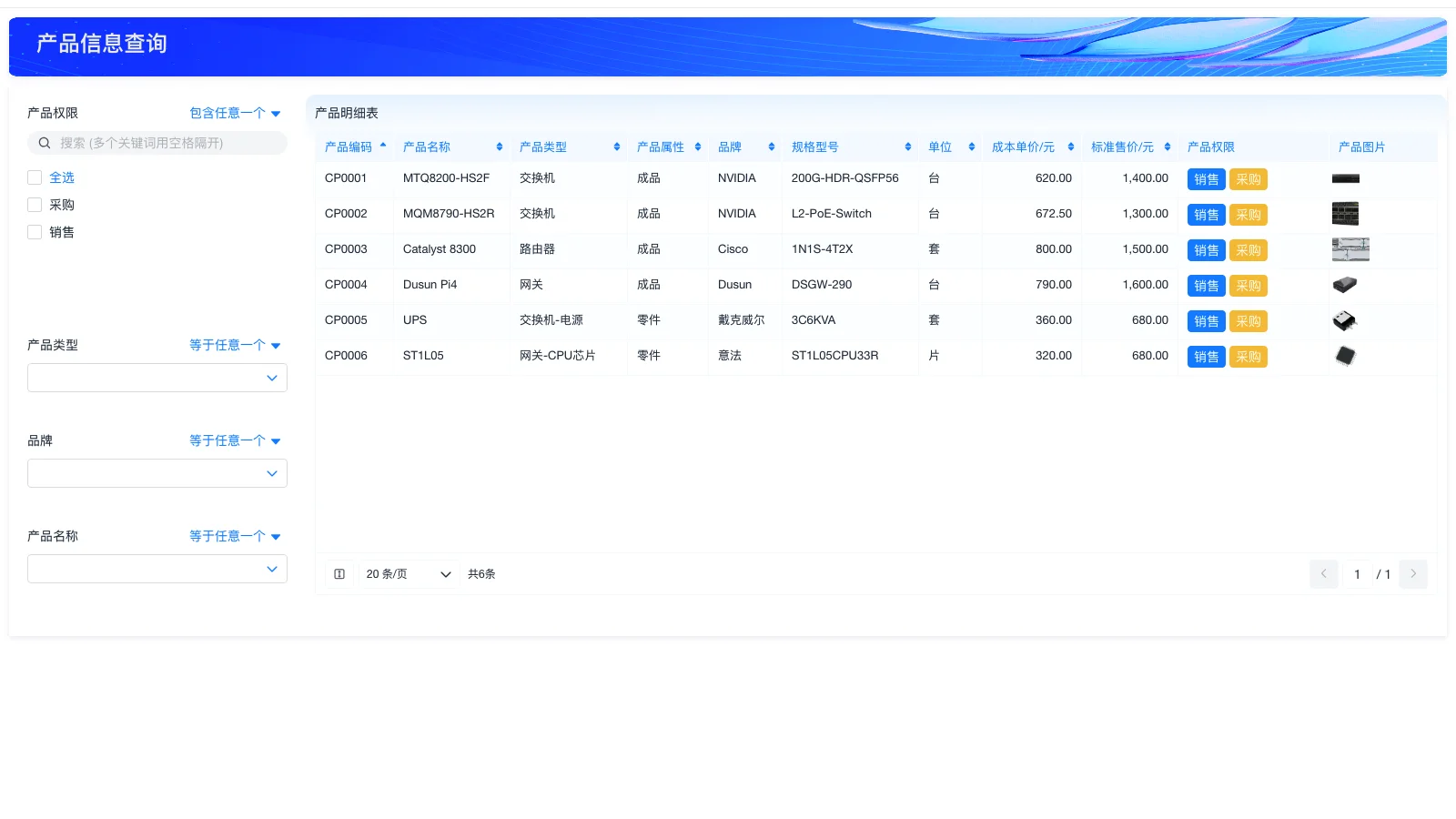
Task: Click 销售 button on CP0001 row
Action: 1206,178
